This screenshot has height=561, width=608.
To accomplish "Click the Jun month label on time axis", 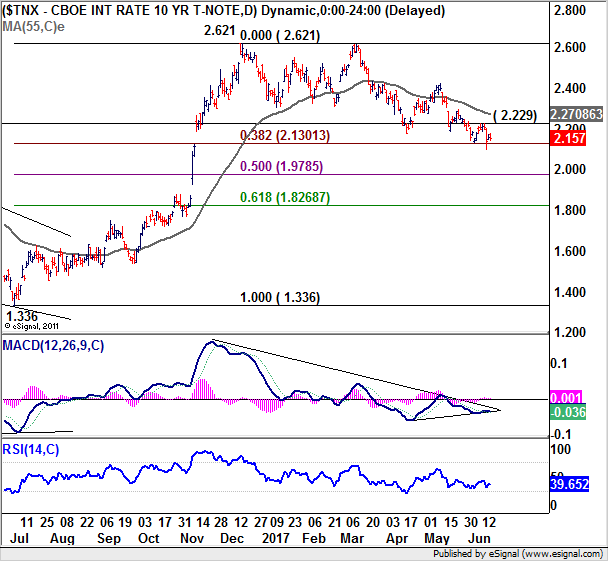I will (479, 539).
